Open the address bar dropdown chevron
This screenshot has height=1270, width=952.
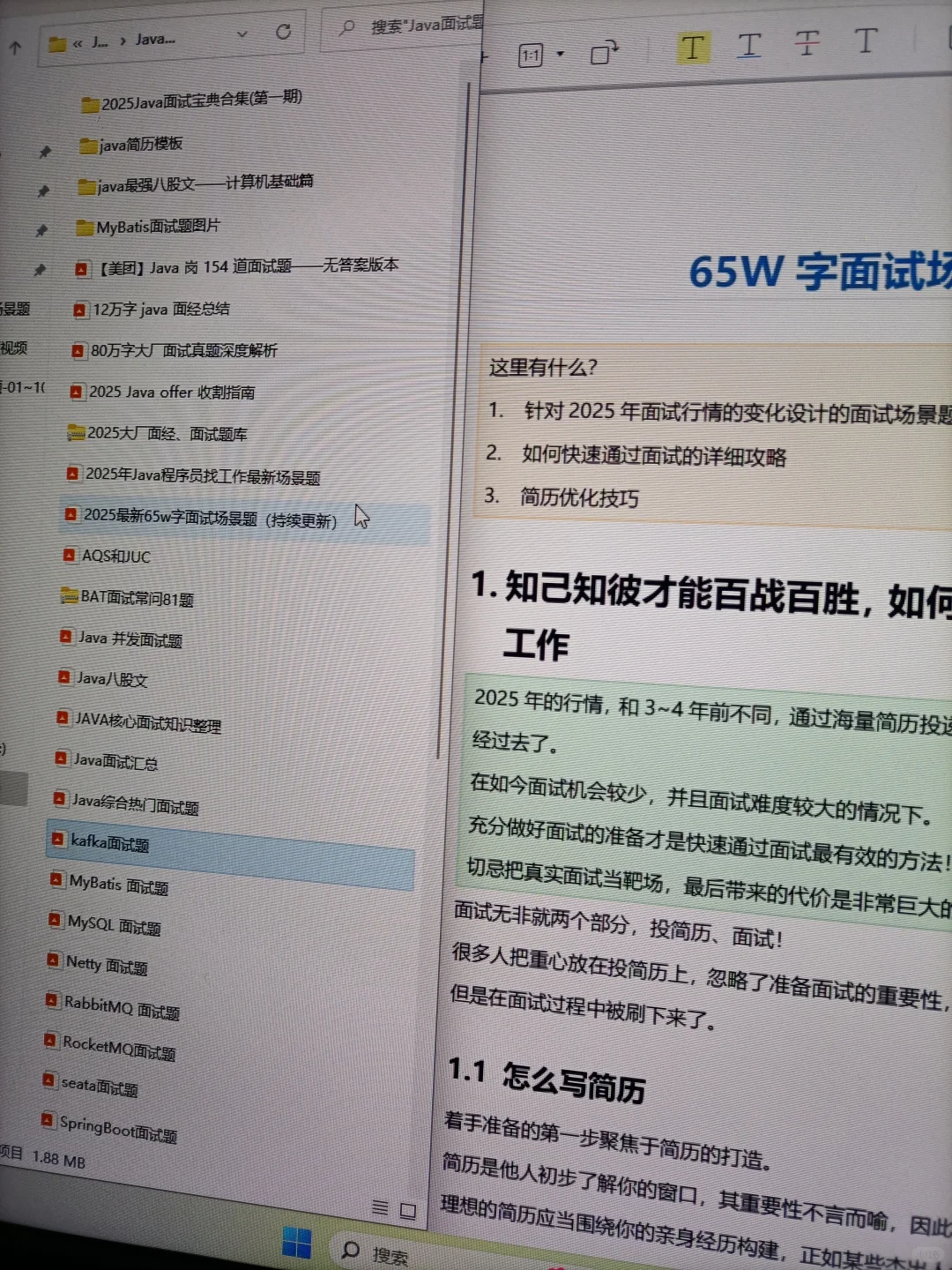tap(242, 35)
